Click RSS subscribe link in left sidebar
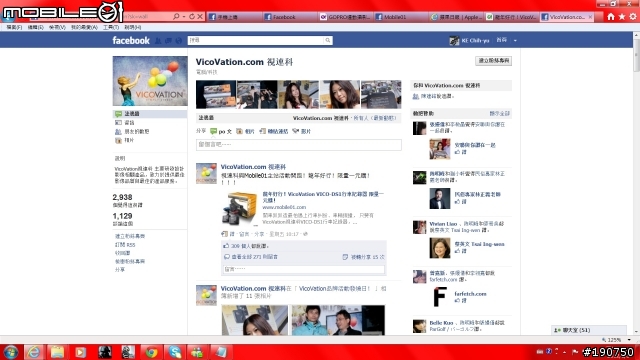This screenshot has height=360, width=640. click(x=125, y=245)
